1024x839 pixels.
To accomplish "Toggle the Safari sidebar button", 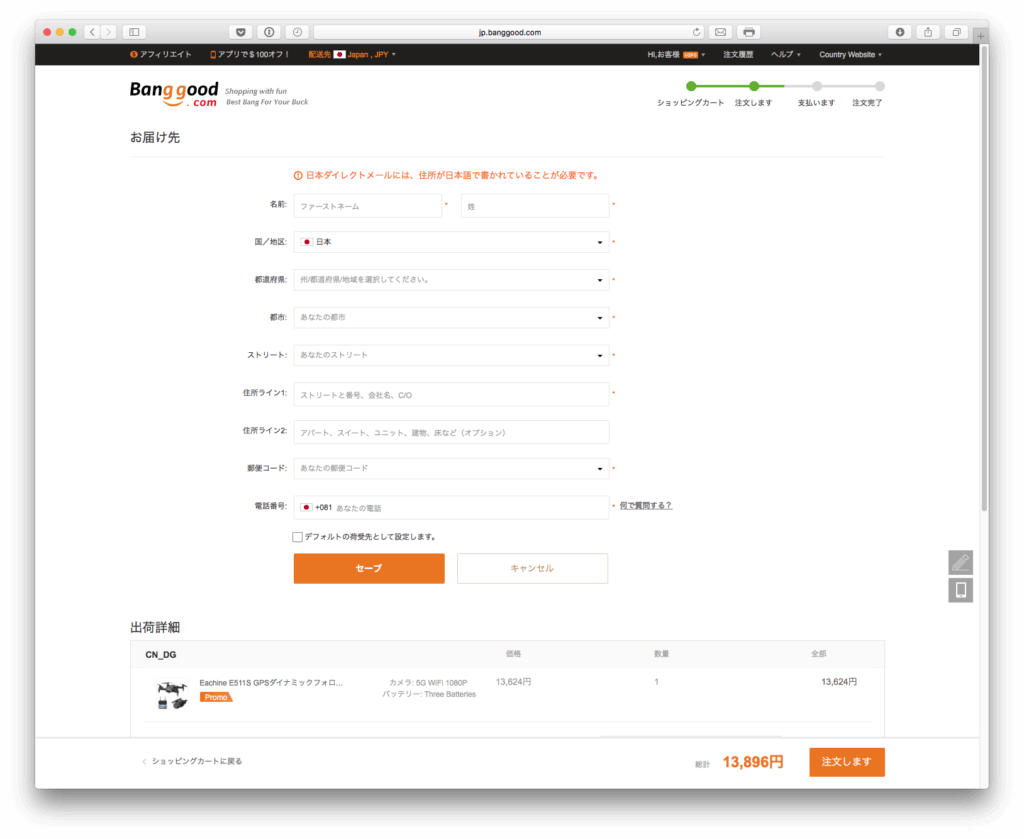I will click(134, 32).
